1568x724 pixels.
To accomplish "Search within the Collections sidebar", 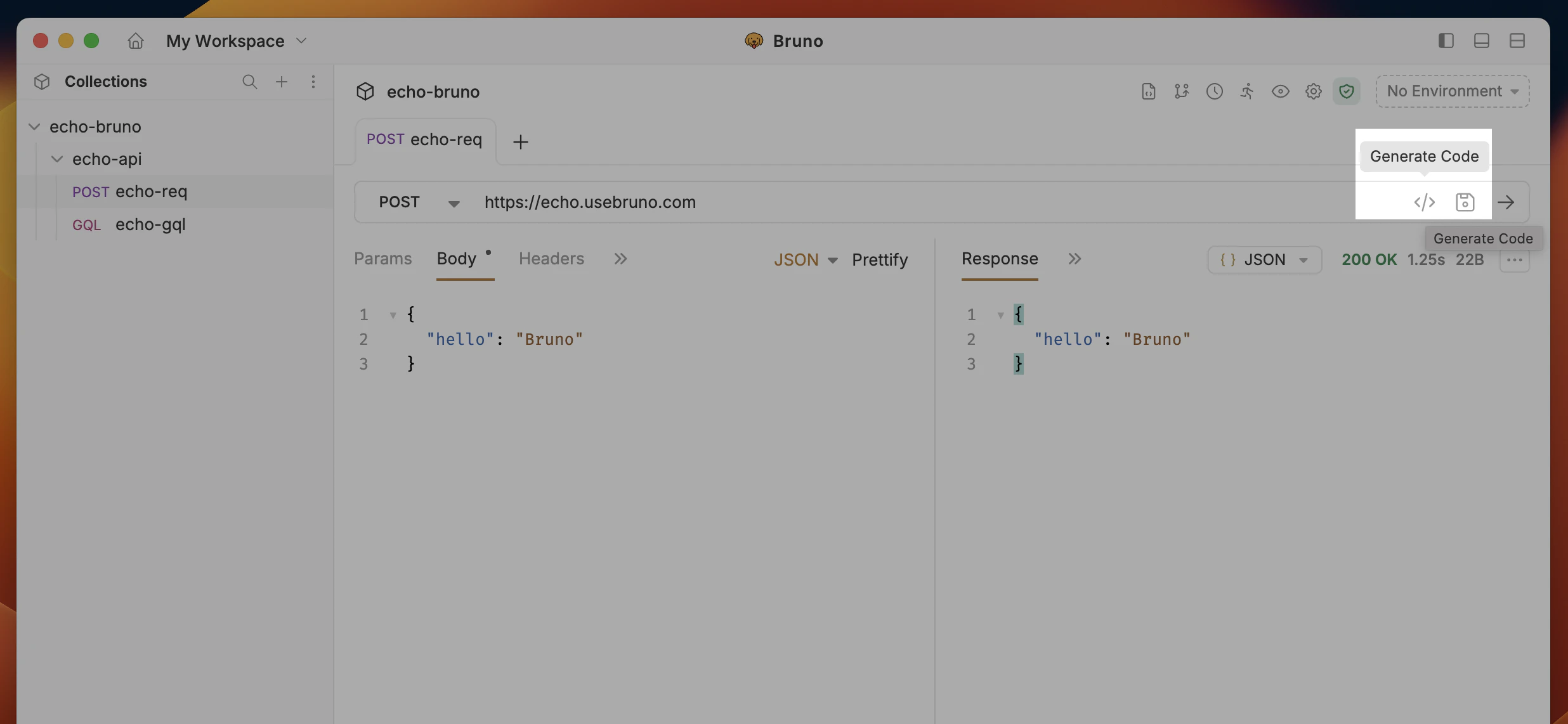I will (x=250, y=81).
